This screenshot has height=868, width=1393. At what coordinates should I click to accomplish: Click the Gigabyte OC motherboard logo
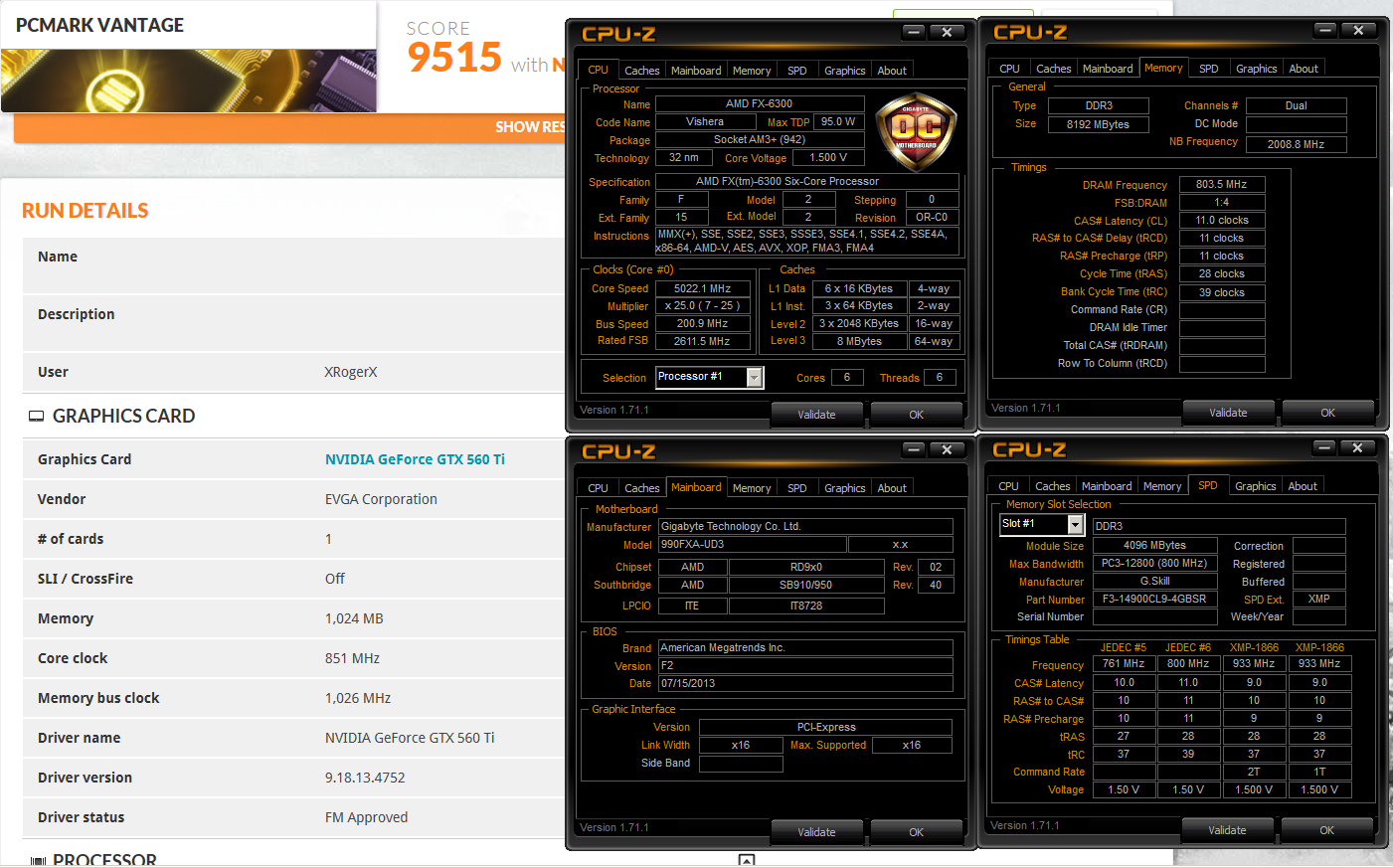pyautogui.click(x=916, y=132)
